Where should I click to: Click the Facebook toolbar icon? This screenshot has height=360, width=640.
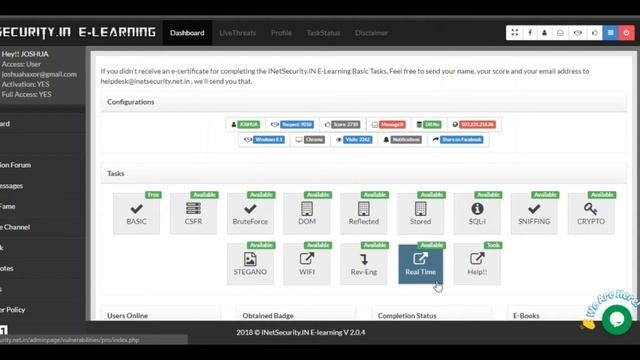pyautogui.click(x=530, y=33)
